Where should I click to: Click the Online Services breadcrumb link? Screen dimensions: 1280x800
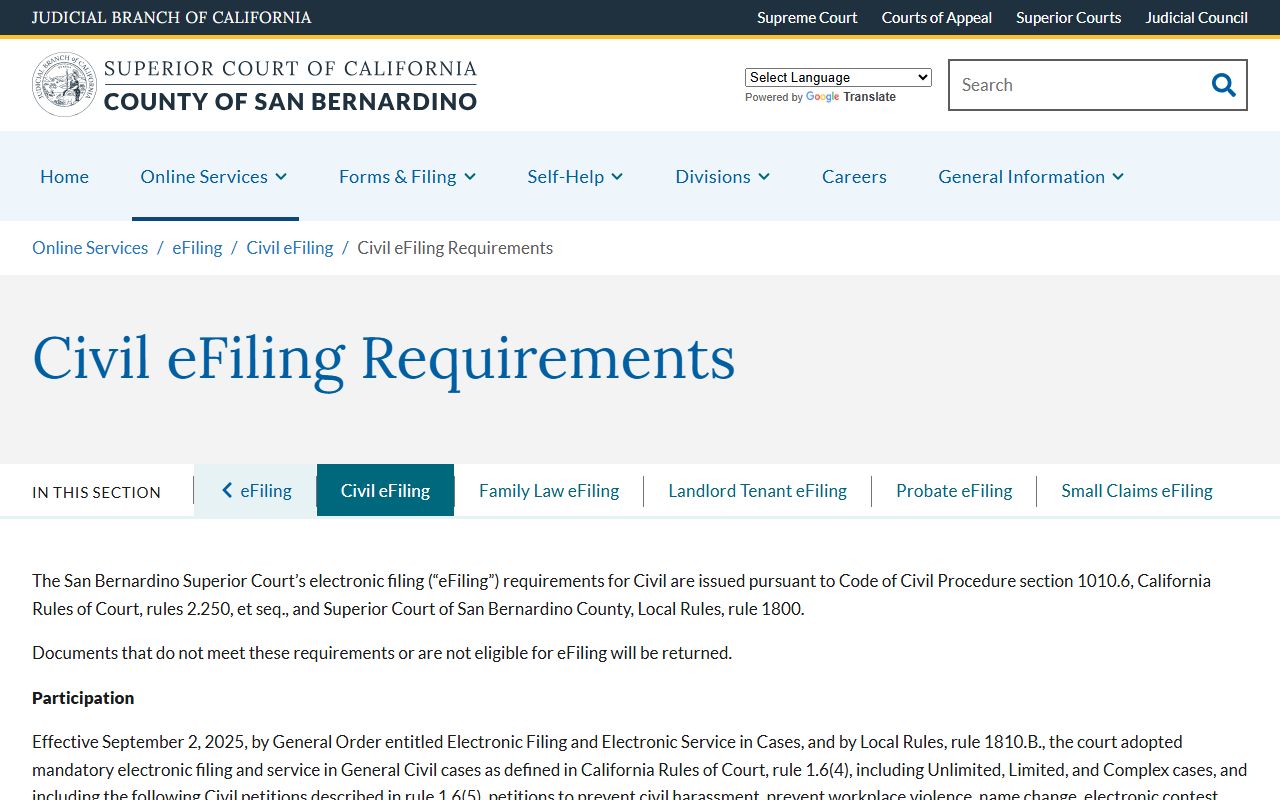[90, 248]
